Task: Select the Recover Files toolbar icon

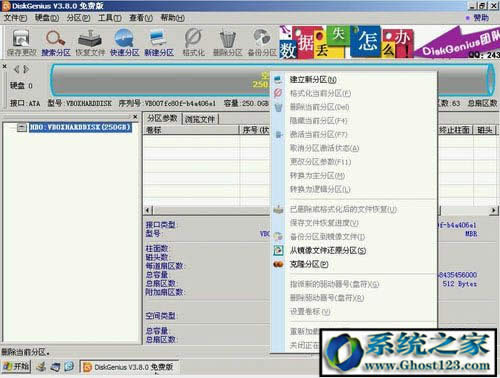Action: [90, 42]
